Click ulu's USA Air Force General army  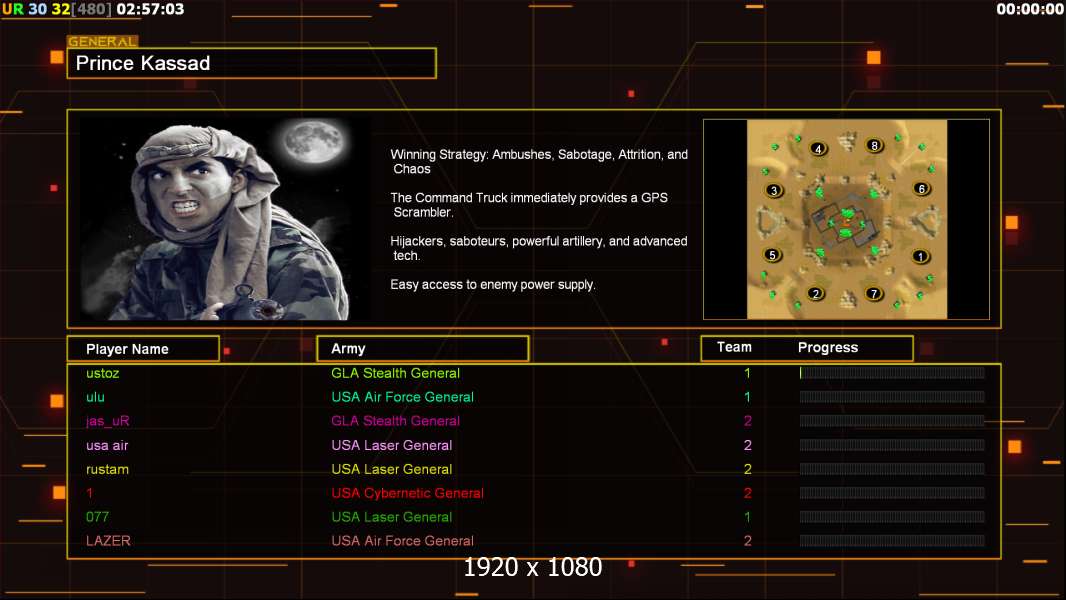click(x=402, y=397)
